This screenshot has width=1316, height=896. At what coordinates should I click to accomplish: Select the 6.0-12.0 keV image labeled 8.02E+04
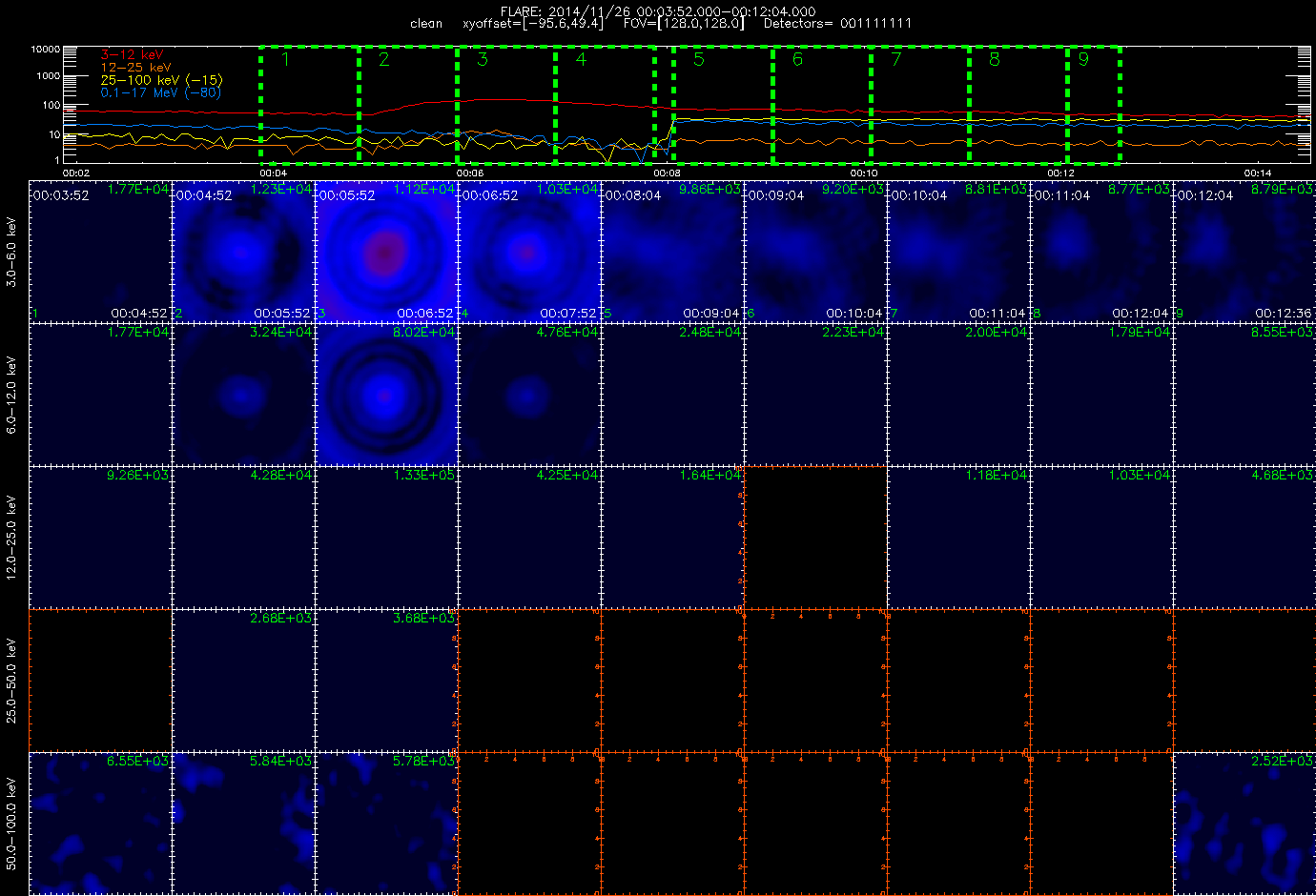click(386, 395)
